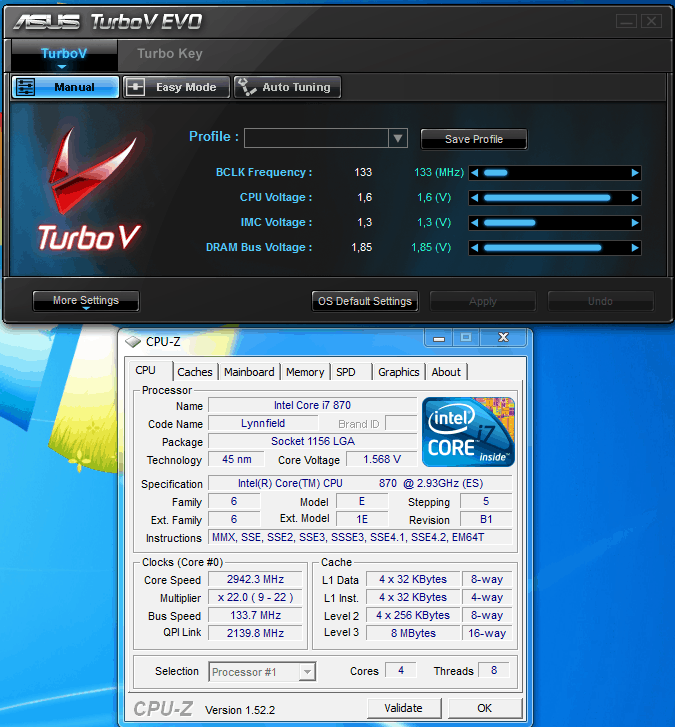Viewport: 675px width, 727px height.
Task: Expand More Settings
Action: pyautogui.click(x=86, y=301)
